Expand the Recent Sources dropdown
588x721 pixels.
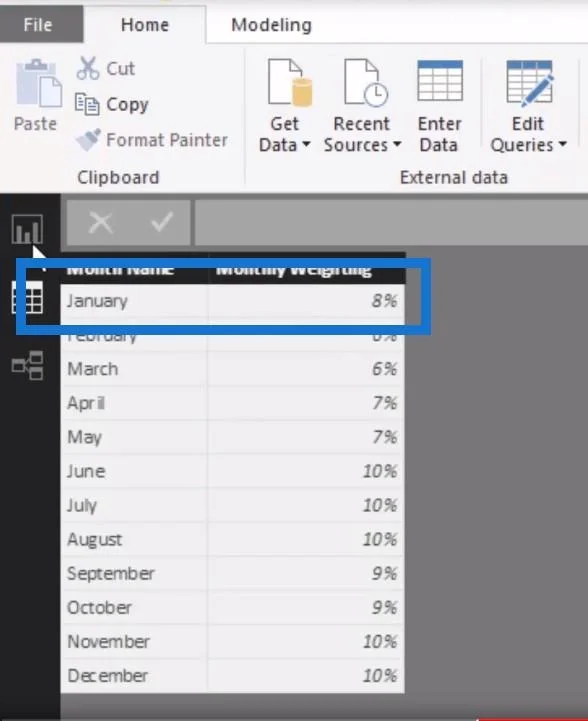(397, 145)
